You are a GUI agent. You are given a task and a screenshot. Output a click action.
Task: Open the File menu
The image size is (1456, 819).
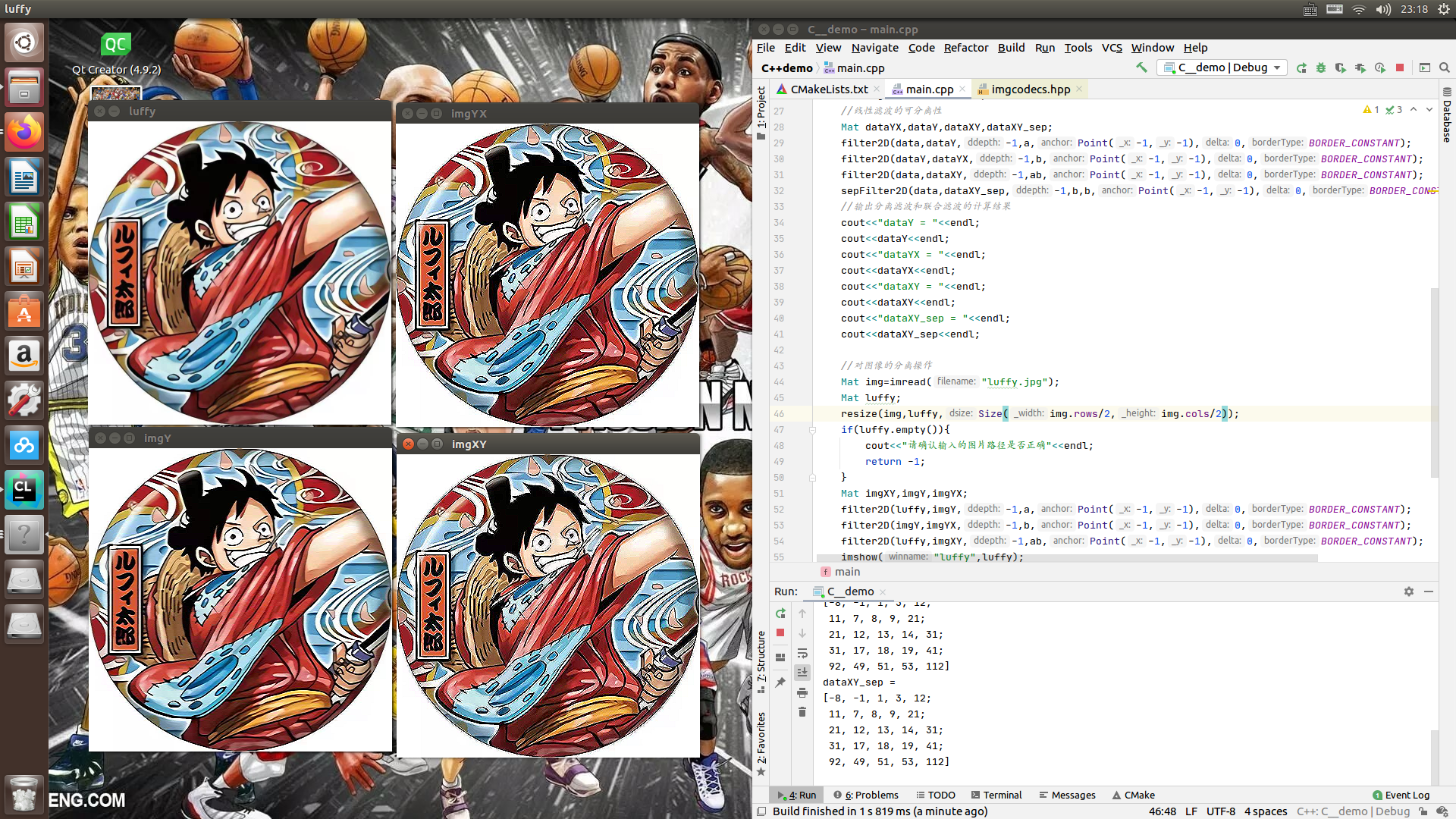(766, 48)
